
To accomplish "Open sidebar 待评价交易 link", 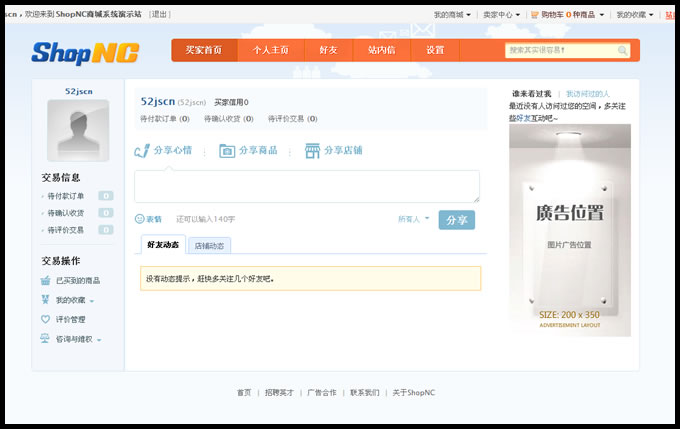I will [x=65, y=230].
